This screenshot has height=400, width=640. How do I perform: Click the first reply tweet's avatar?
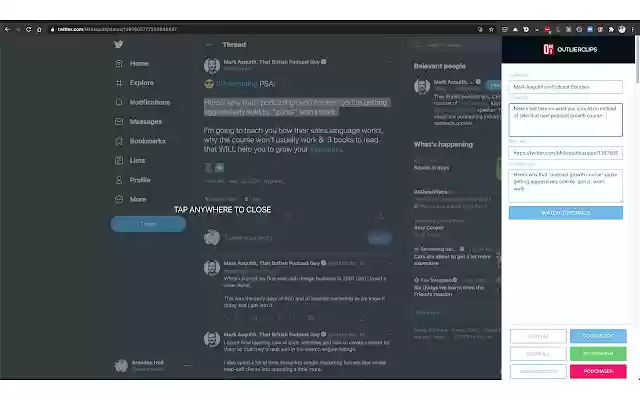(212, 268)
